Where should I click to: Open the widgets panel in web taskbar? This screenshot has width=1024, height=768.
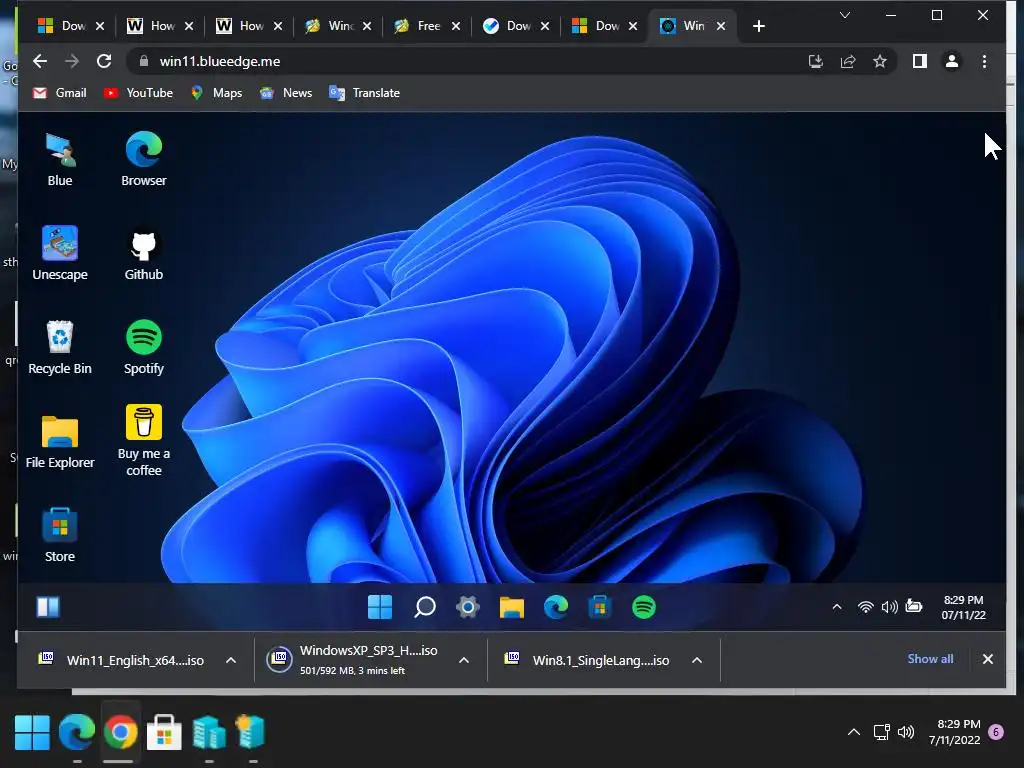click(48, 607)
